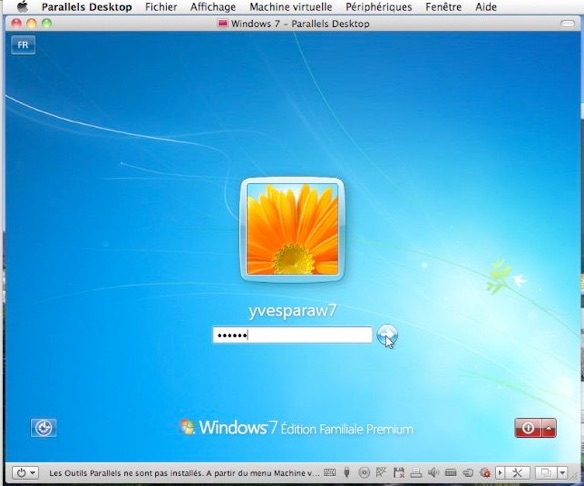Open the view mode dropdown arrow

[562, 473]
